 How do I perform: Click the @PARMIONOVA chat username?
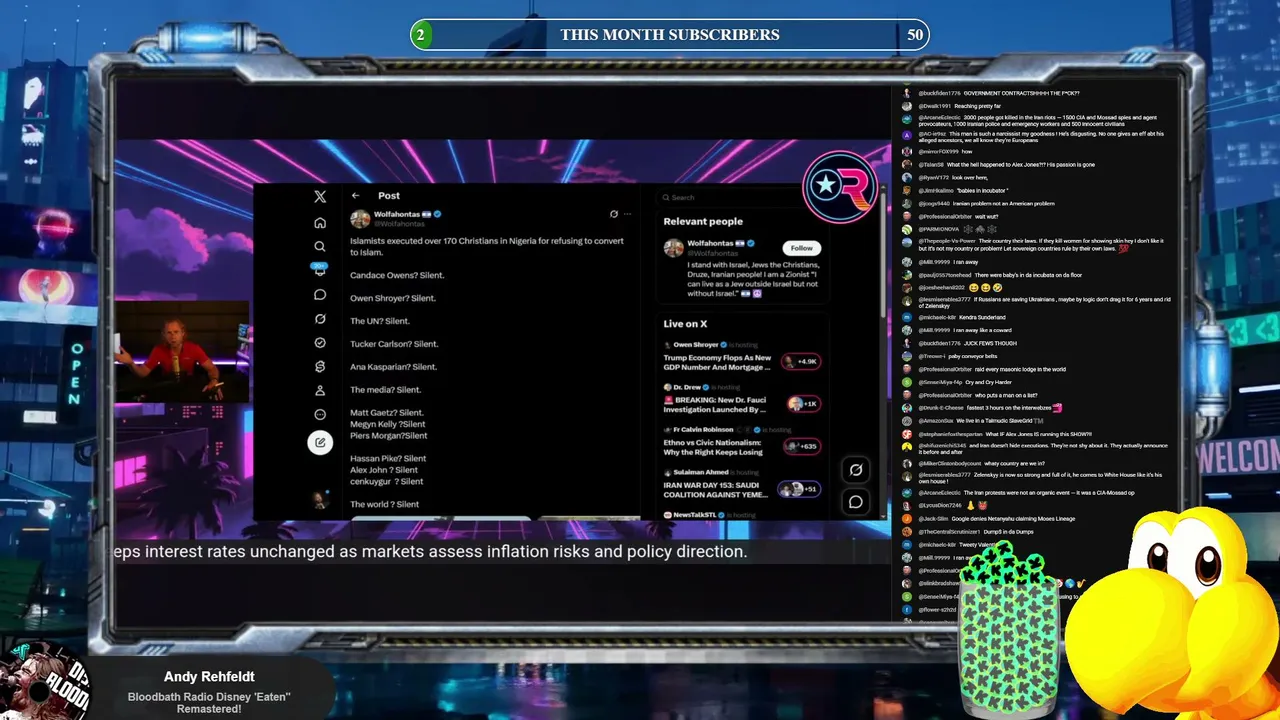(940, 229)
